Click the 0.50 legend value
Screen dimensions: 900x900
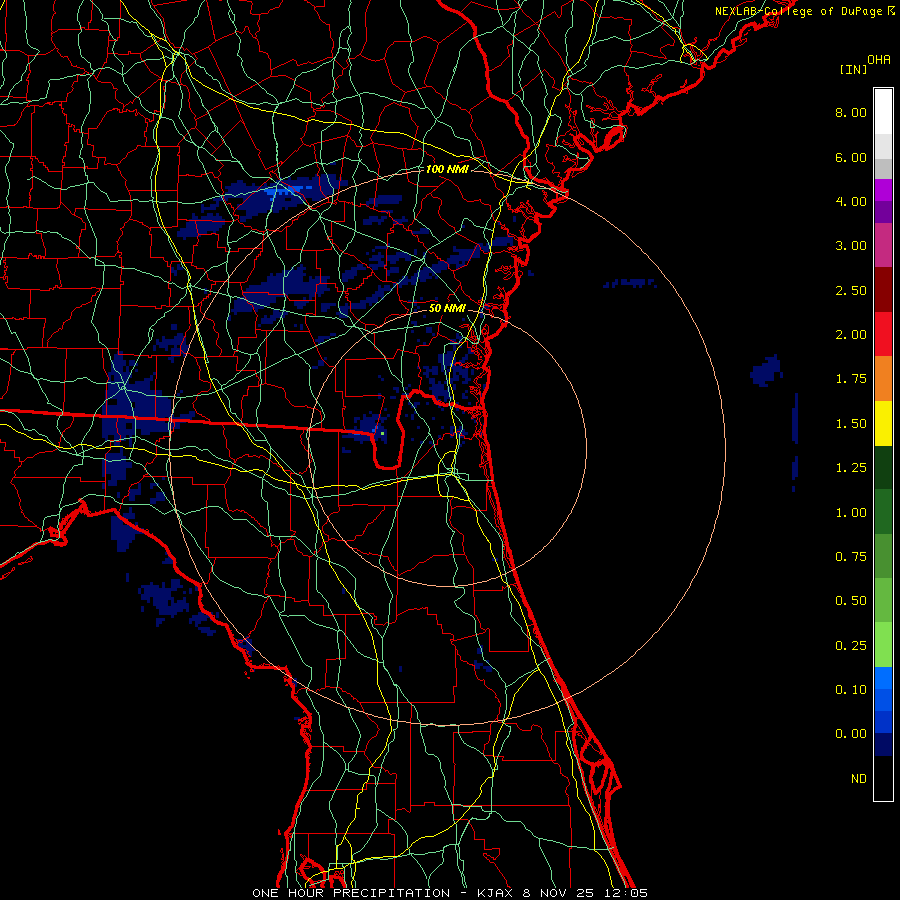[x=851, y=601]
